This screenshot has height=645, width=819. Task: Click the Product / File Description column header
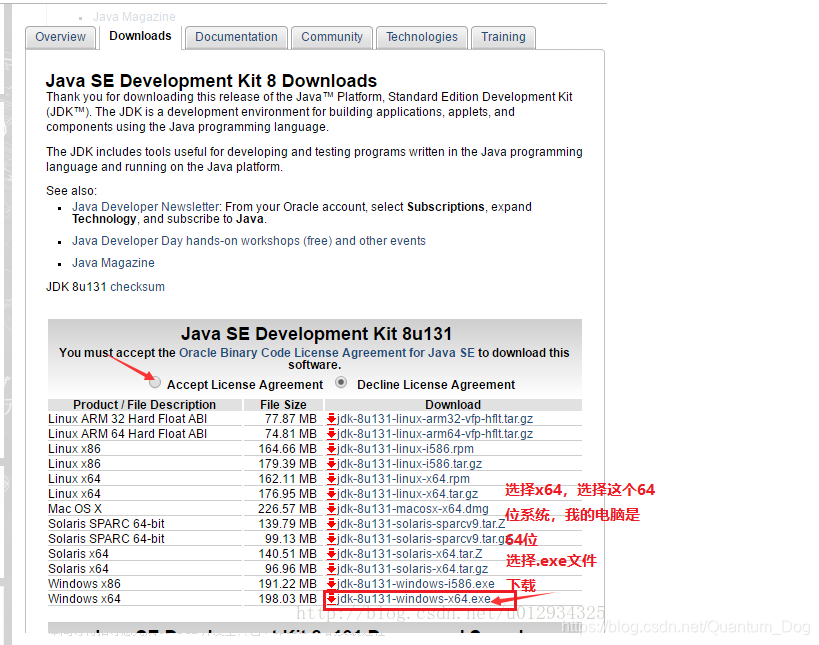pyautogui.click(x=145, y=405)
